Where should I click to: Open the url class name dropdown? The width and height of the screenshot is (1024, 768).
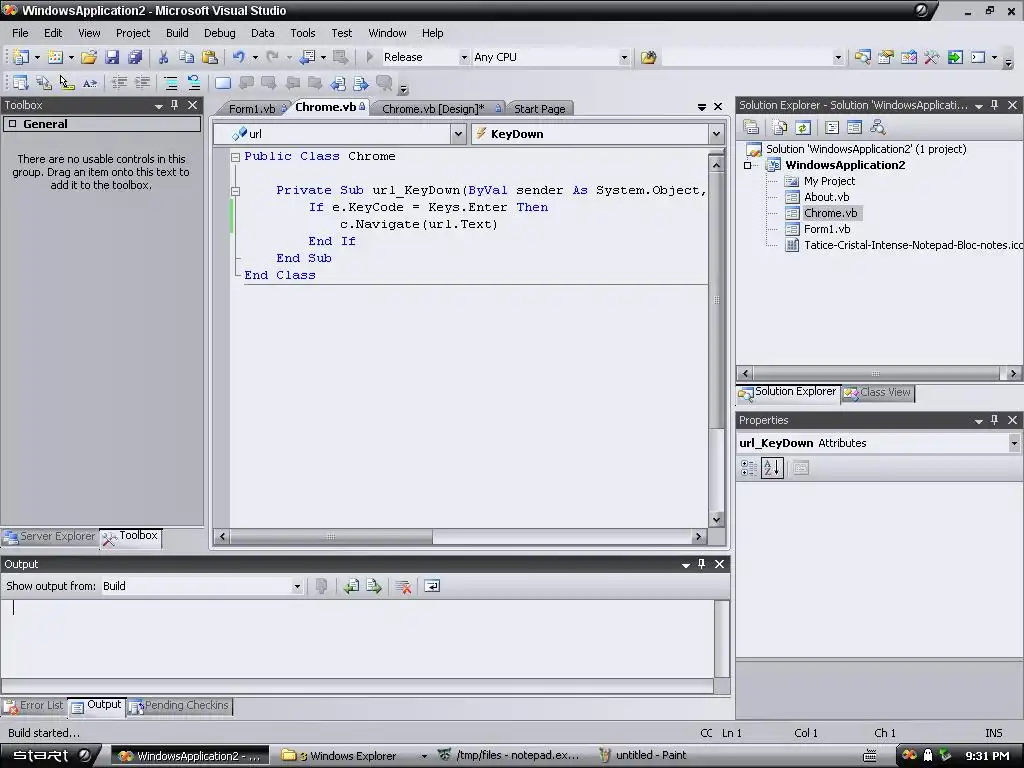click(x=458, y=134)
